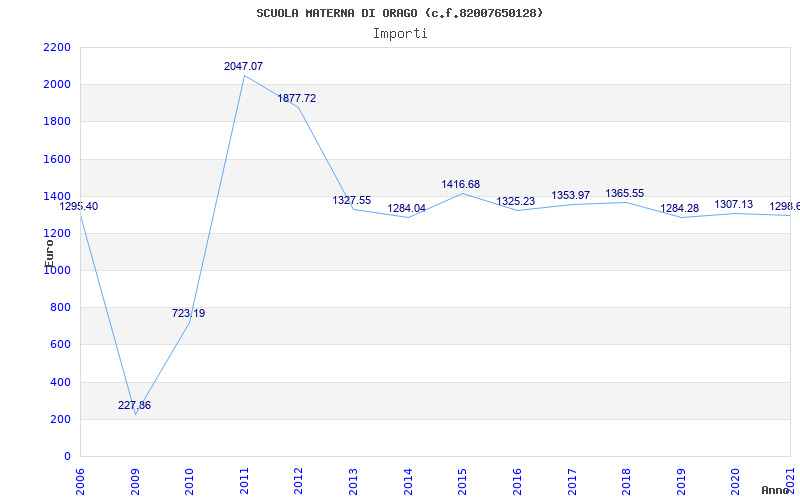Image resolution: width=800 pixels, height=500 pixels.
Task: Select the 1327.55 data label
Action: 352,200
